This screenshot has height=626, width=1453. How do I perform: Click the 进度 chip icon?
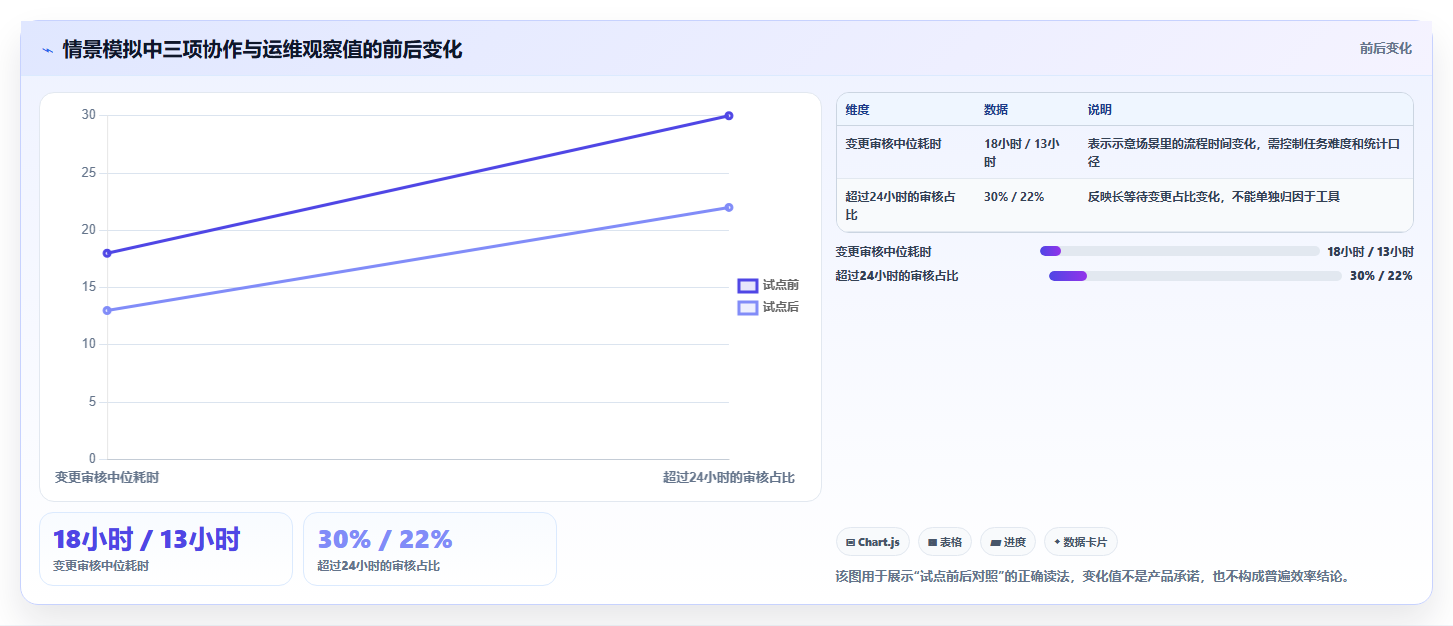[x=995, y=542]
